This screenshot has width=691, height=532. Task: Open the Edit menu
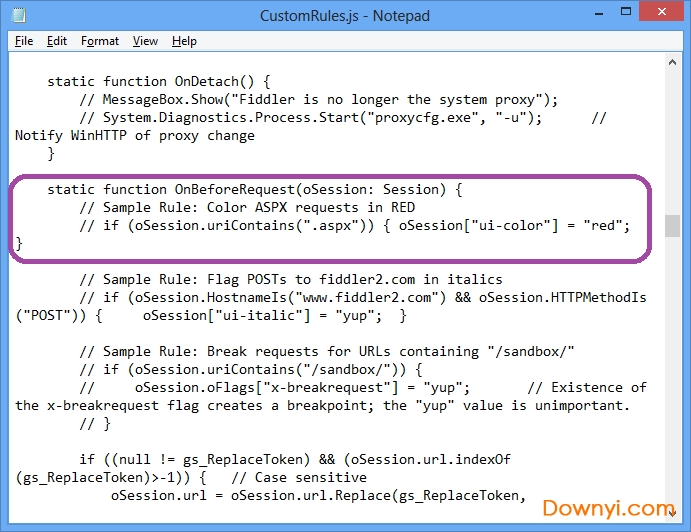click(57, 41)
